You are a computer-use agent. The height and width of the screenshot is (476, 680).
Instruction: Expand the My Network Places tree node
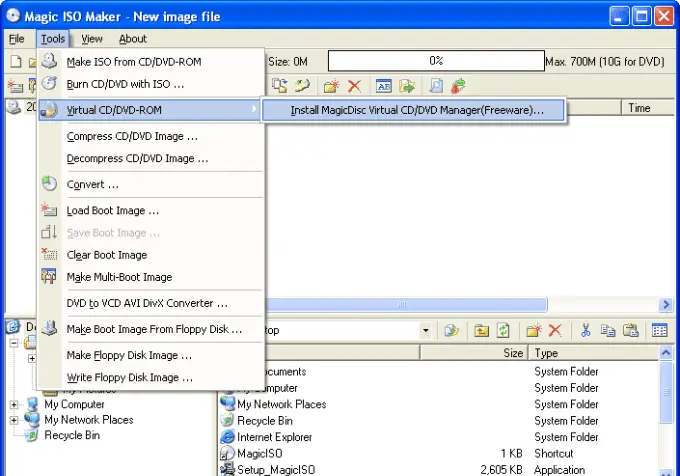(x=14, y=421)
